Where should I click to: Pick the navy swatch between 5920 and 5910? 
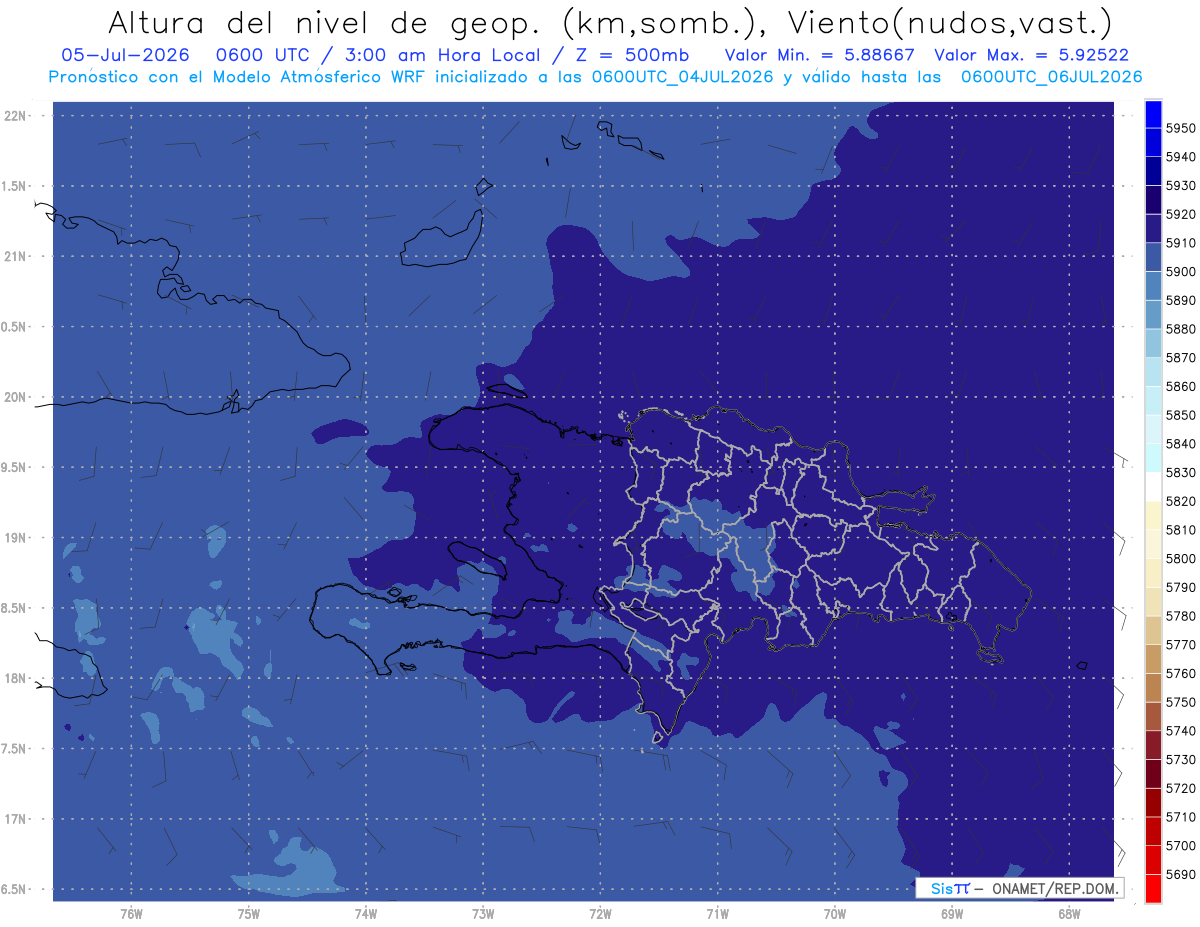pos(1152,229)
